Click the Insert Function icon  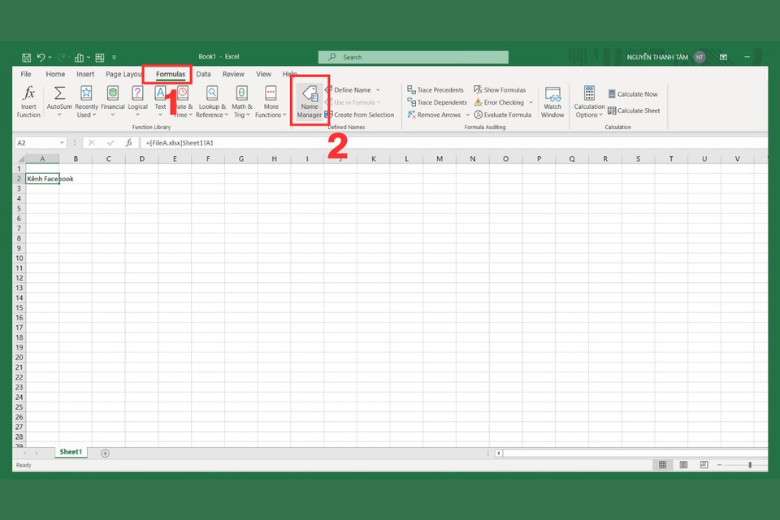[x=29, y=100]
